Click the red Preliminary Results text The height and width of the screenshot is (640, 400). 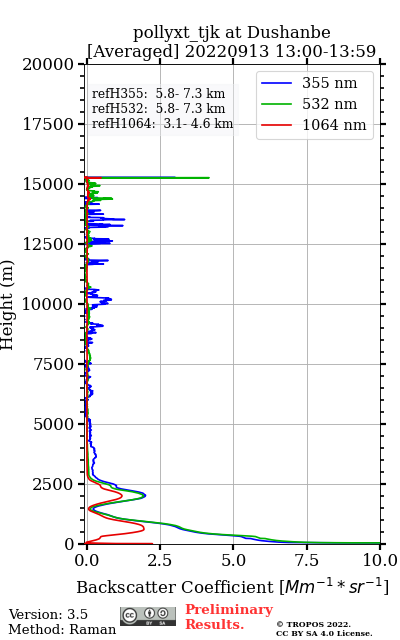click(x=229, y=617)
